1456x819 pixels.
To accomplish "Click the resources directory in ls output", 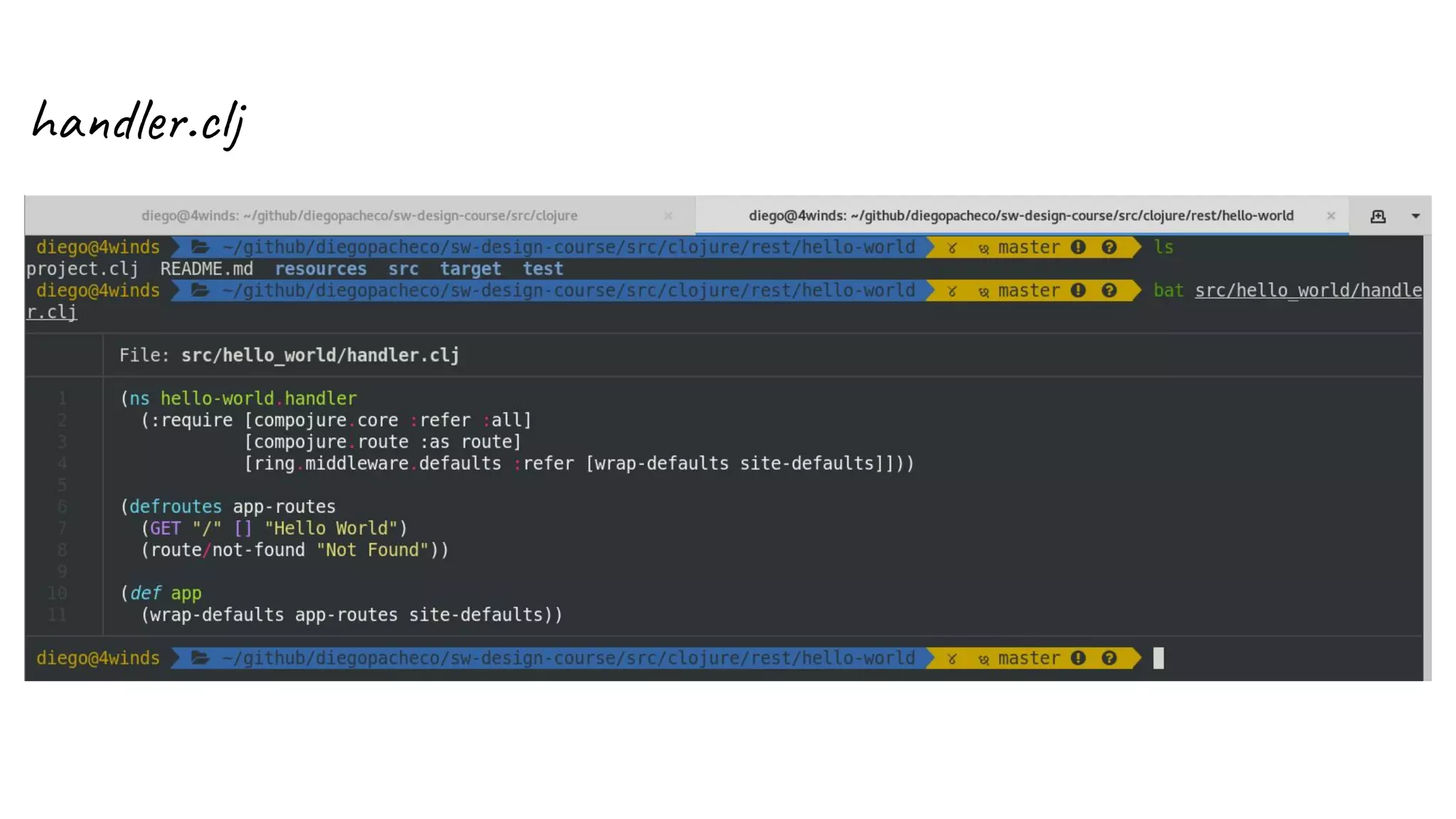I will pyautogui.click(x=321, y=269).
